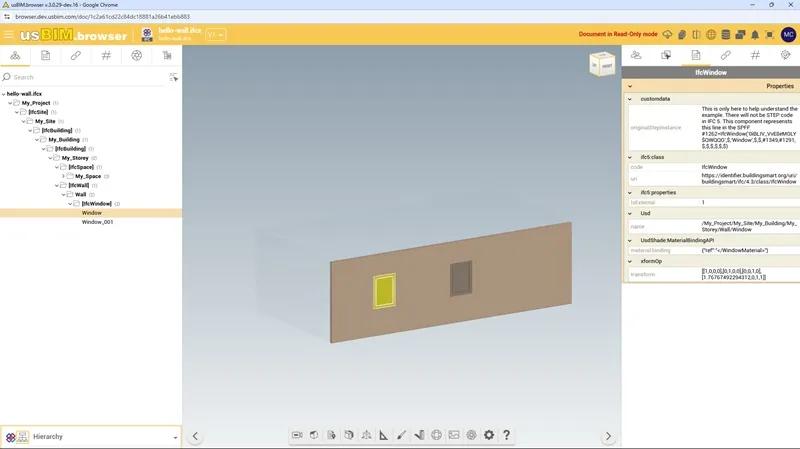Switch to hashtag tab in left panel
This screenshot has width=800, height=449.
(x=106, y=56)
